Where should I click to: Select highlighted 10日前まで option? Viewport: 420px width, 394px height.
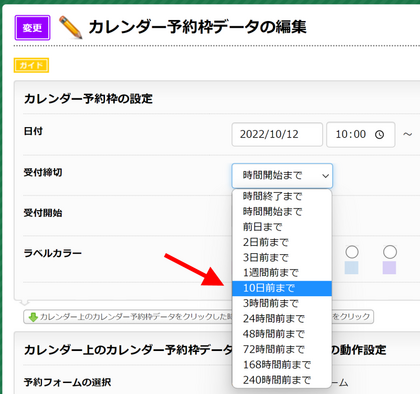tap(282, 288)
